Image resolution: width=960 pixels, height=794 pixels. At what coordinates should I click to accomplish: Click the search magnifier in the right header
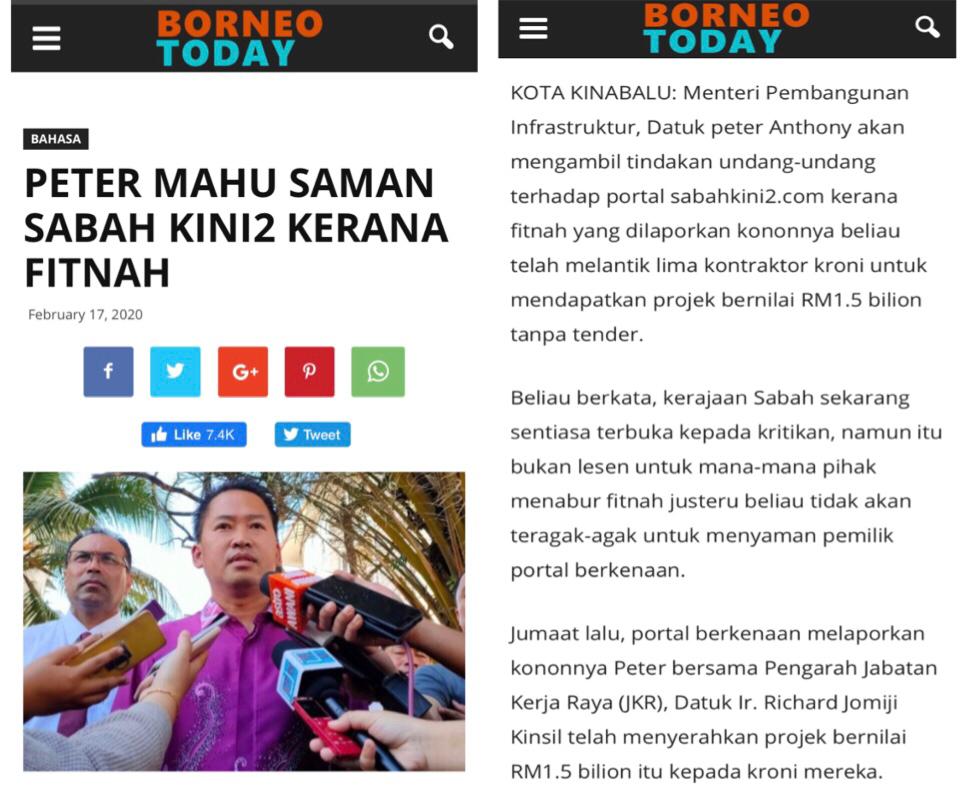point(927,27)
